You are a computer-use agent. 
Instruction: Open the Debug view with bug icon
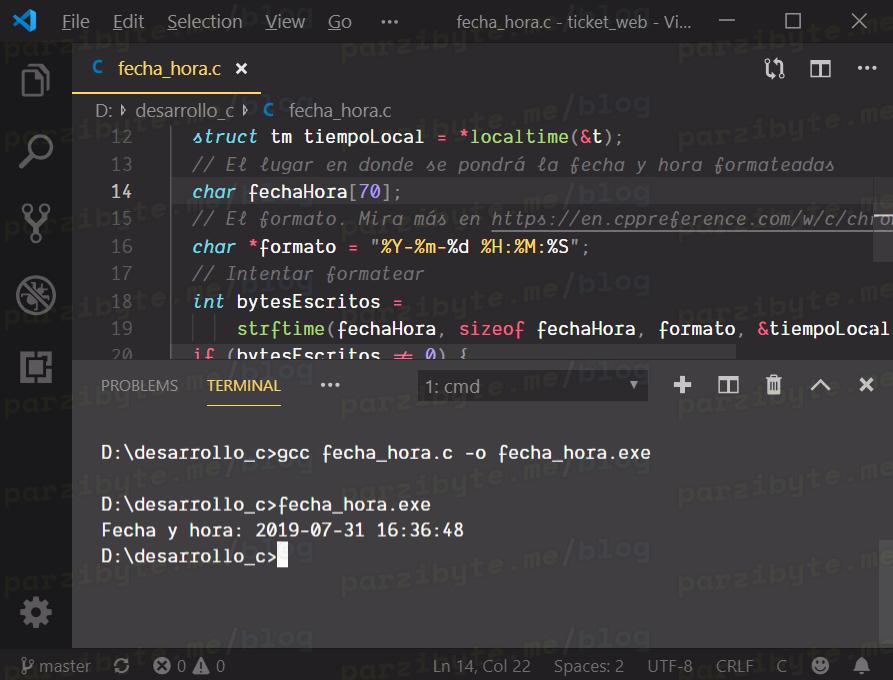coord(35,295)
